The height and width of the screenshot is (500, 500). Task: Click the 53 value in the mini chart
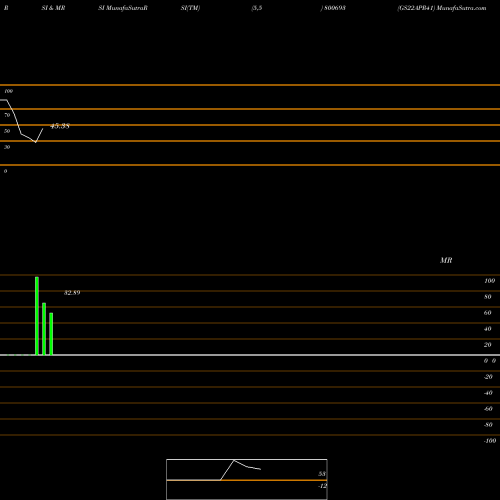click(x=322, y=474)
